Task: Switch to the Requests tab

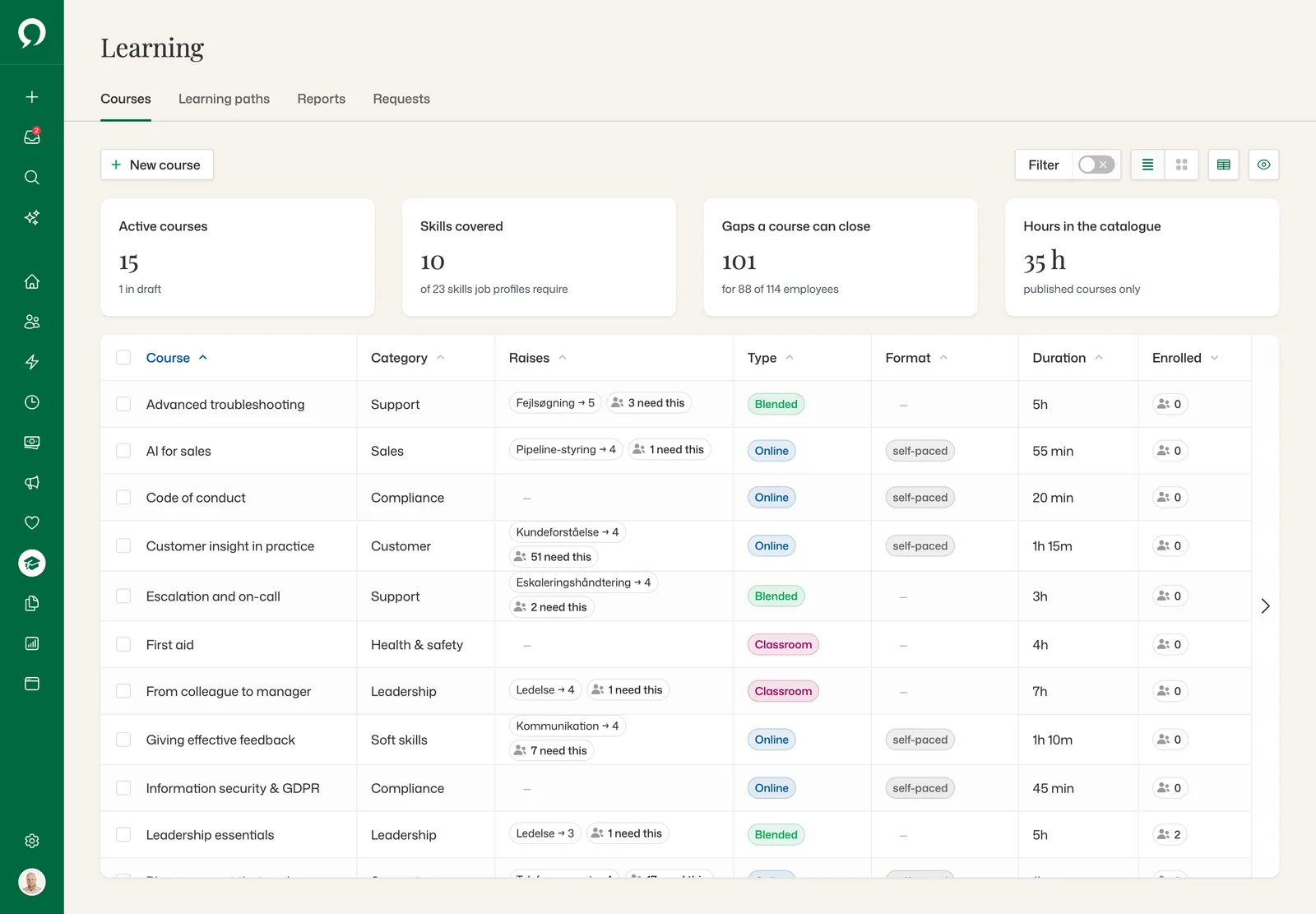Action: pos(401,99)
